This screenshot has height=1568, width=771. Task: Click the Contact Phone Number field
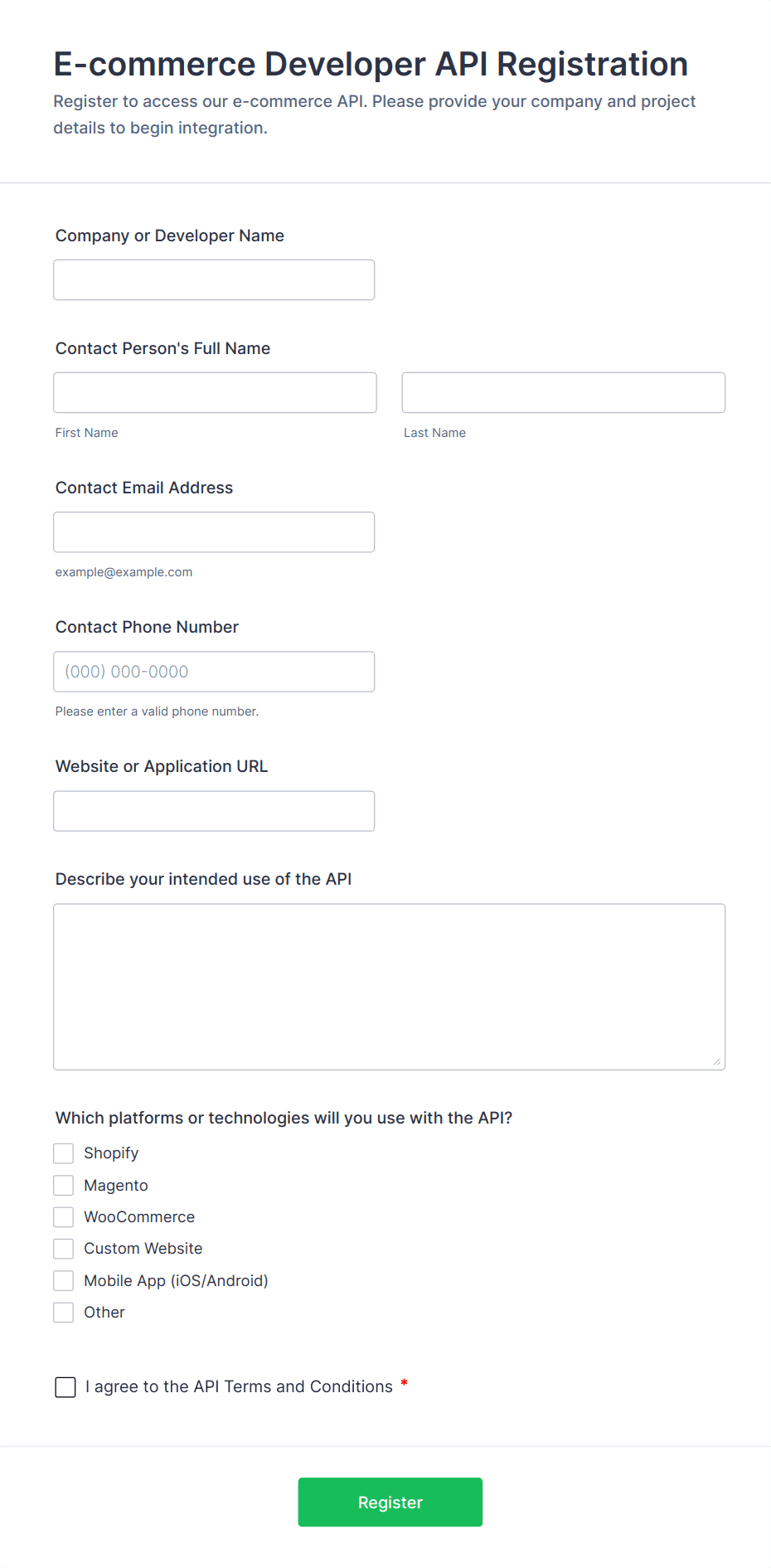pos(214,672)
